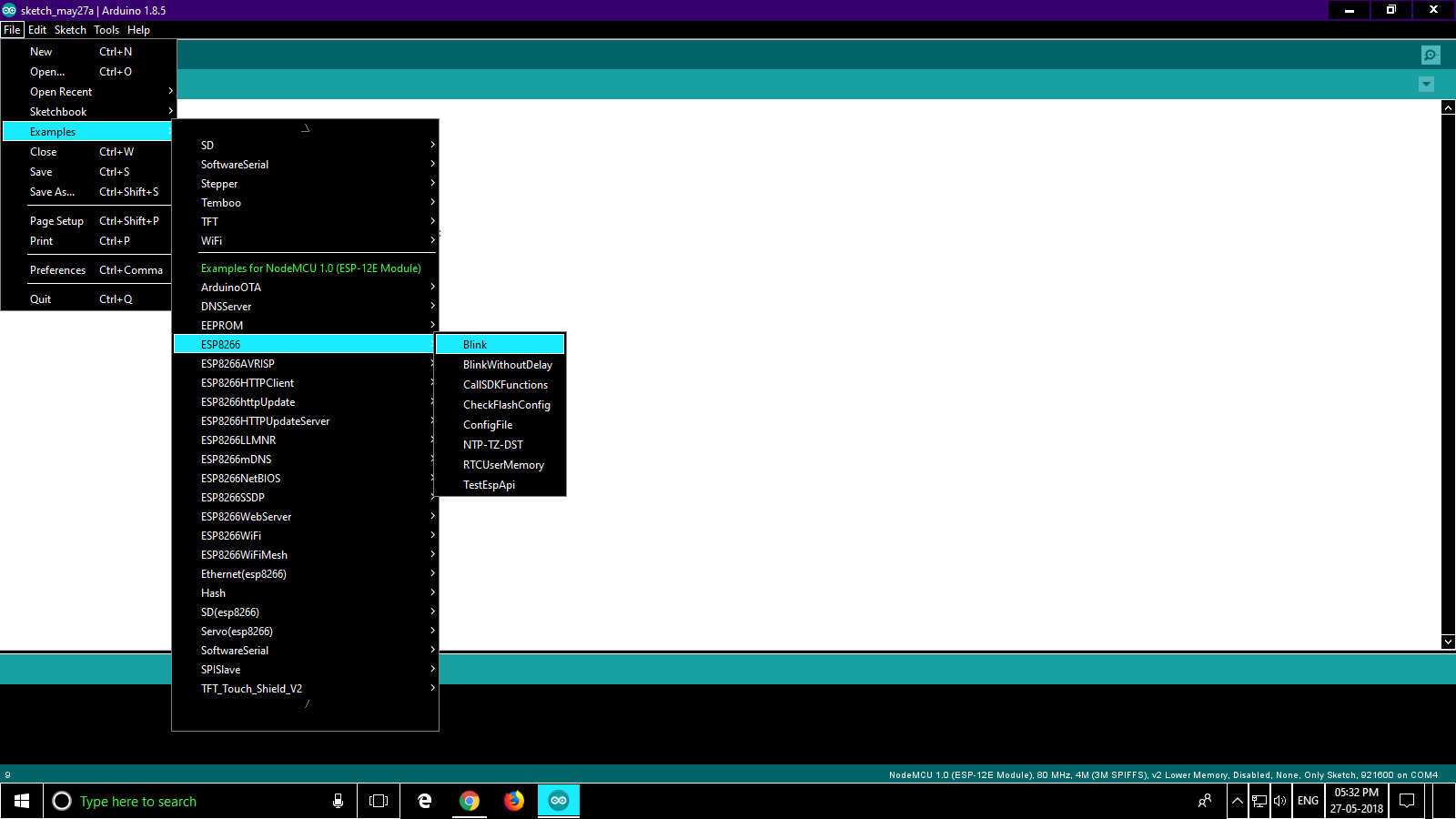Launch Firefox from taskbar

click(514, 801)
